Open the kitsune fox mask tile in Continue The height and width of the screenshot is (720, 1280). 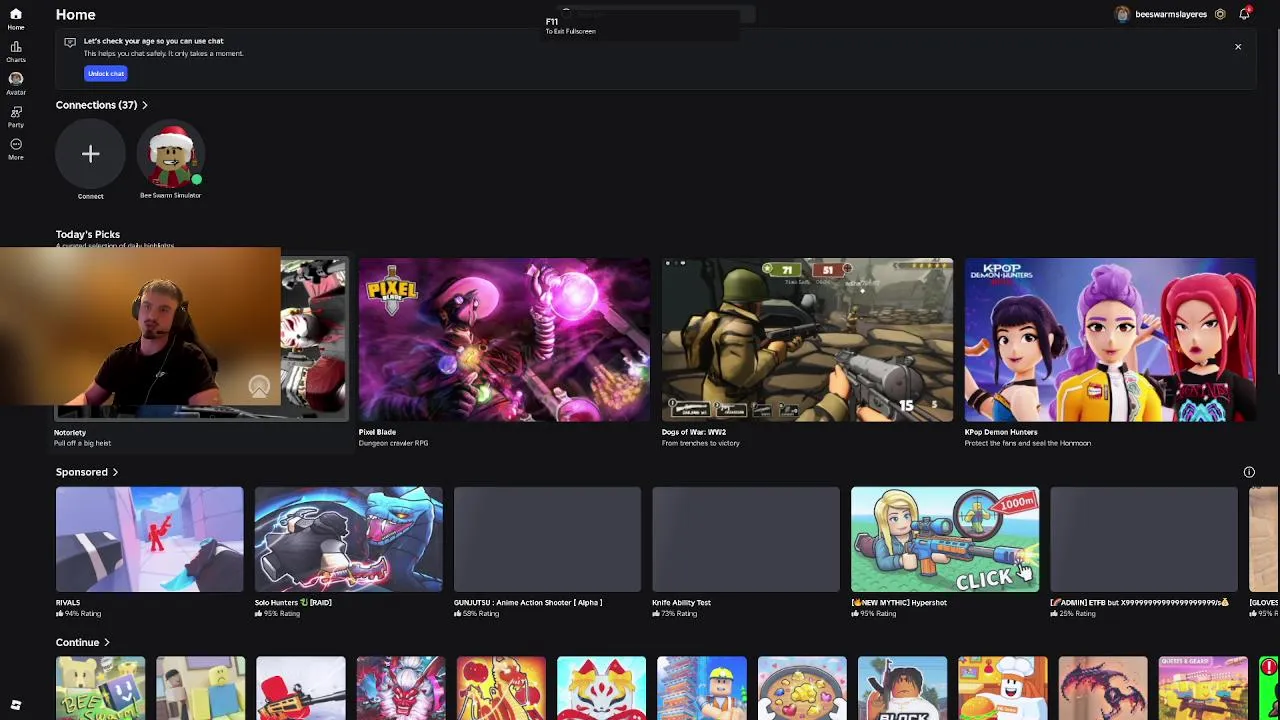point(601,688)
